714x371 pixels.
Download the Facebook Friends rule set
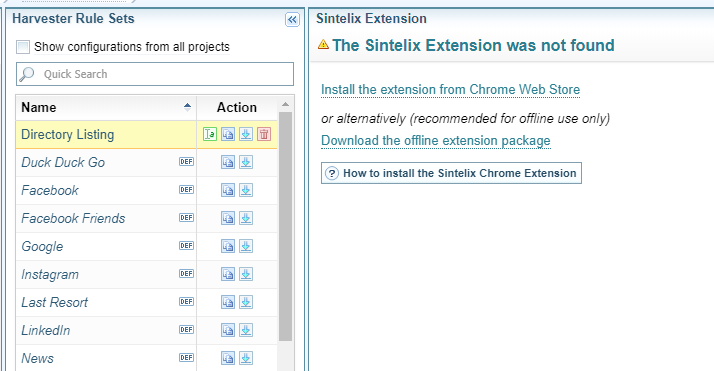point(246,218)
